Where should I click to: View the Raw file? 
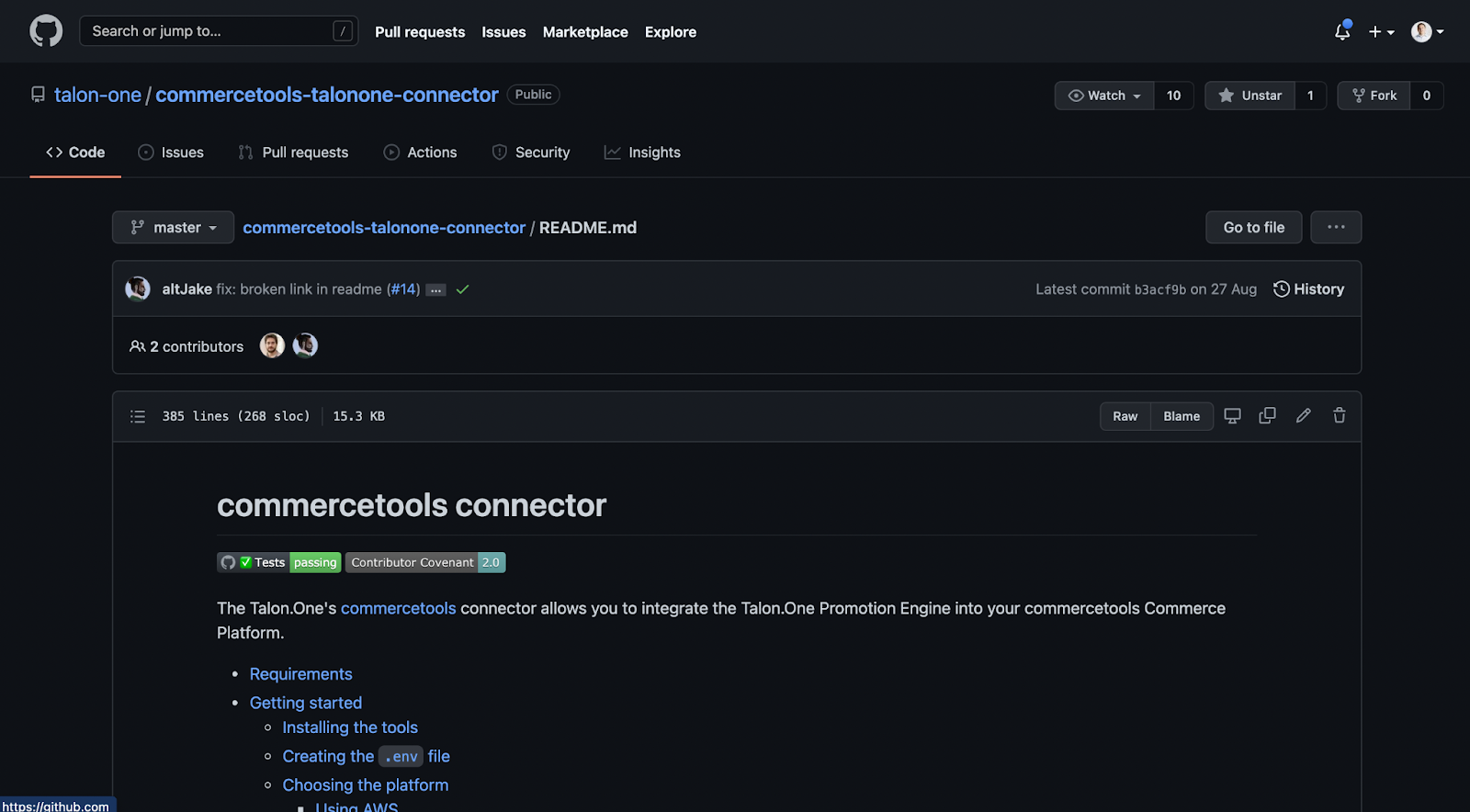(1125, 416)
